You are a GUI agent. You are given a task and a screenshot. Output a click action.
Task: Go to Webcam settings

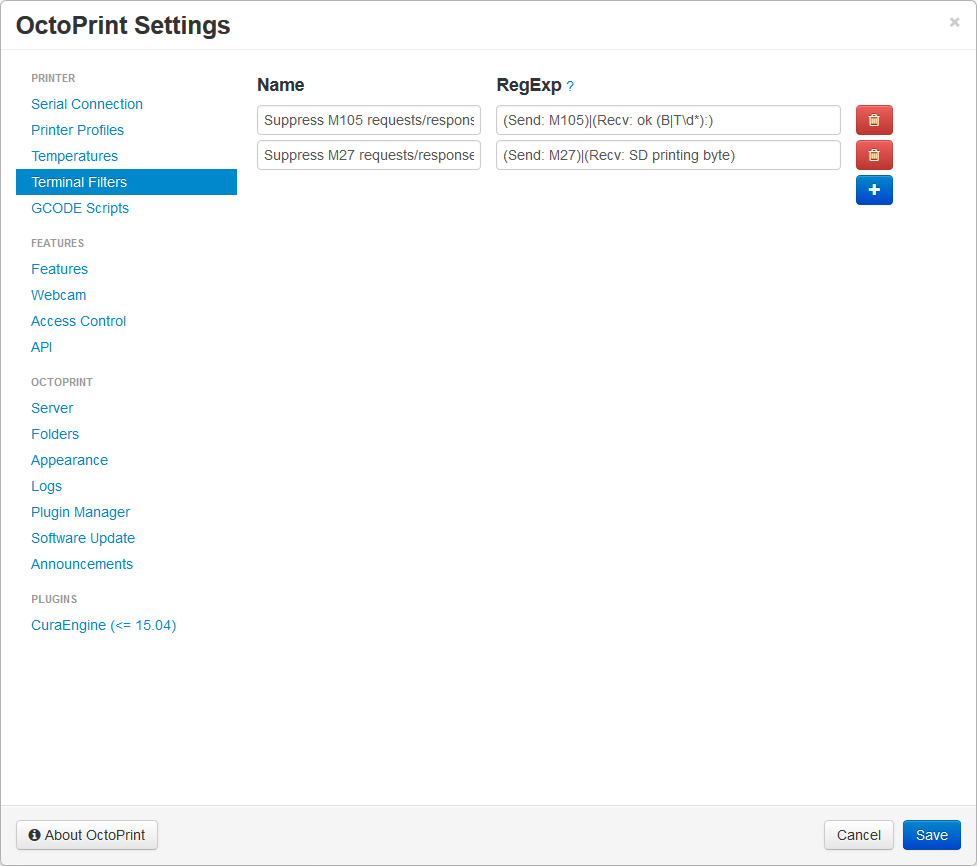point(59,295)
